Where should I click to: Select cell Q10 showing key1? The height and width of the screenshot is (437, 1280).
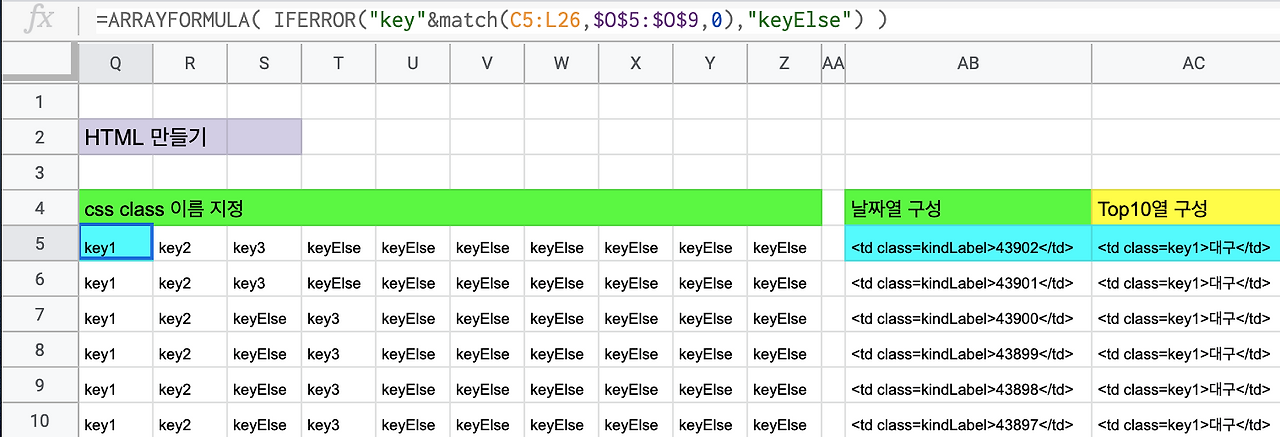click(x=116, y=421)
